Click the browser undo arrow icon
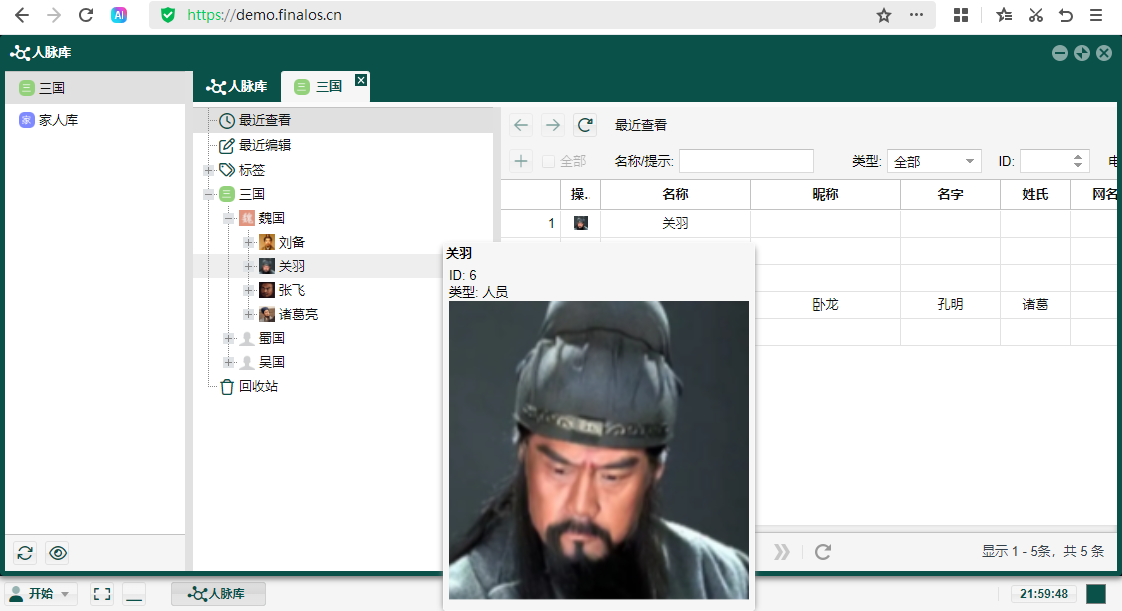Viewport: 1122px width, 611px height. click(1066, 15)
